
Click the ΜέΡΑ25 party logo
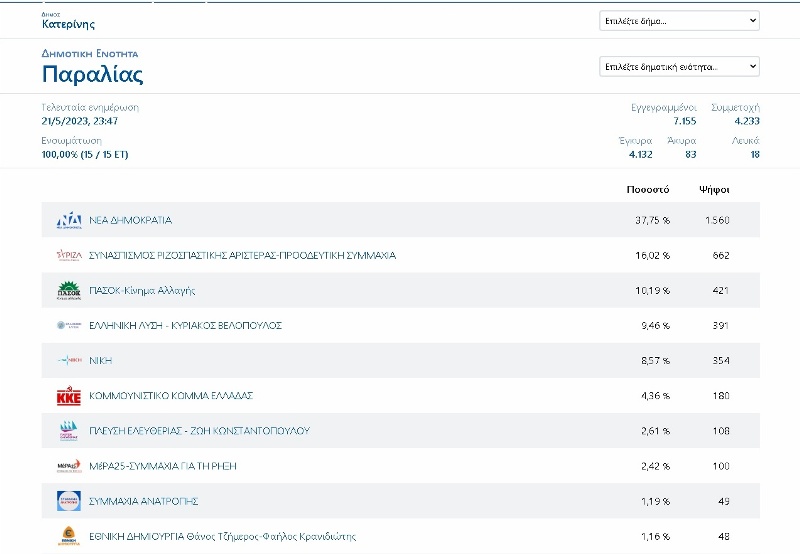coord(69,466)
